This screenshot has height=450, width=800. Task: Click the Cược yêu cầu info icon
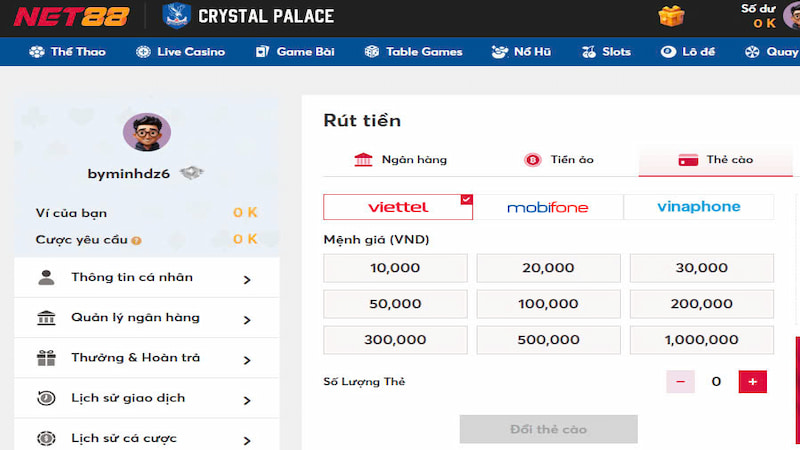(x=136, y=240)
